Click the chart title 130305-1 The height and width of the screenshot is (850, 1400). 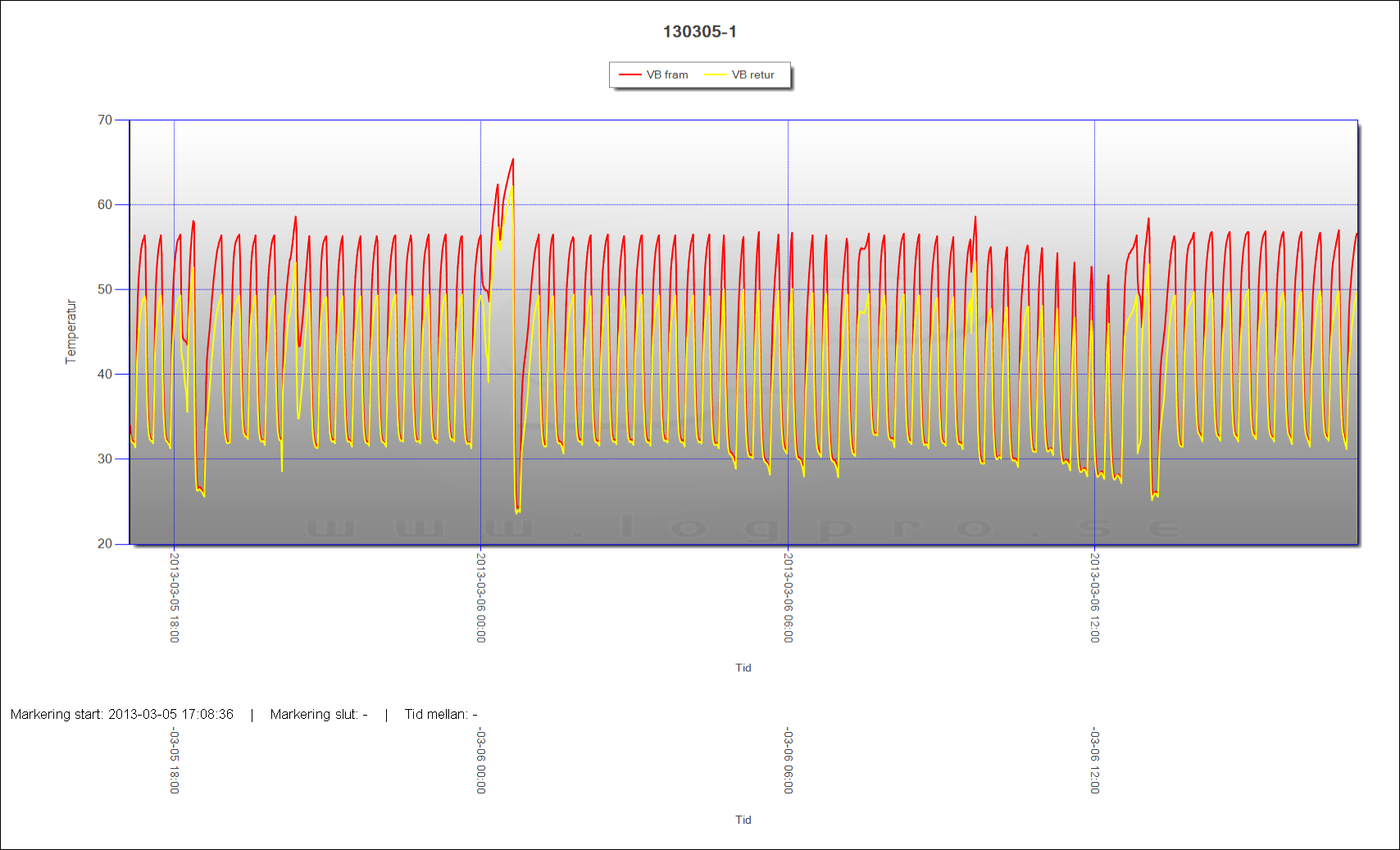coord(699,32)
